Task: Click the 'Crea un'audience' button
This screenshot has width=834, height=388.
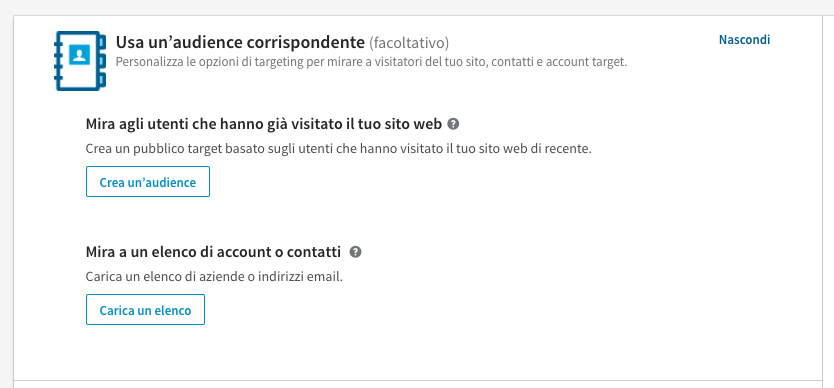Action: (x=148, y=181)
